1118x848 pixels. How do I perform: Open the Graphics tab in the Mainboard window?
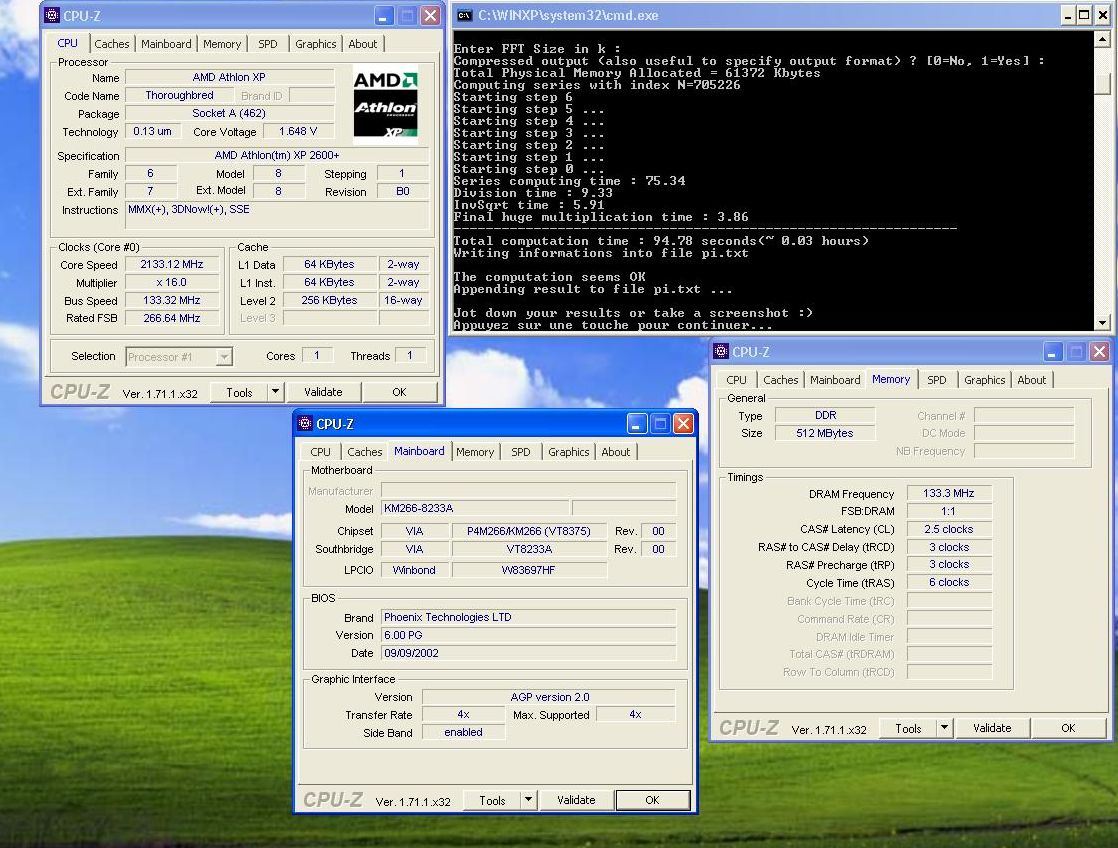(568, 451)
